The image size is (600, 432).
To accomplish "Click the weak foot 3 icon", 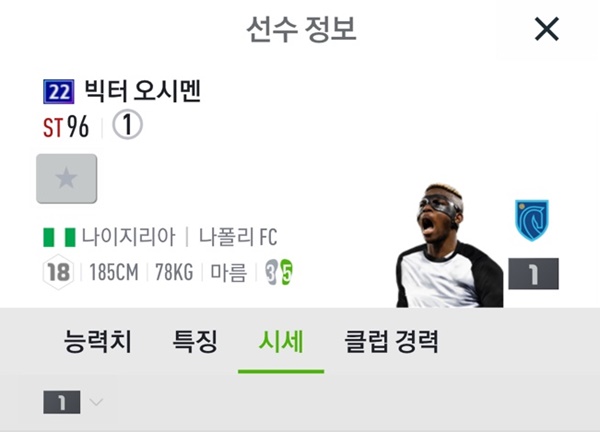I will 271,272.
